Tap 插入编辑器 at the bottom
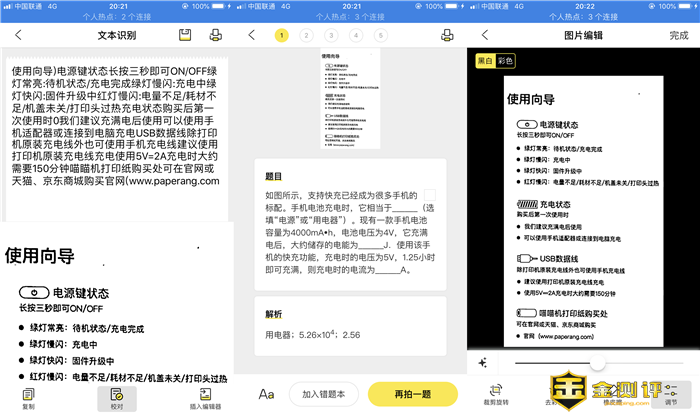 coord(205,396)
